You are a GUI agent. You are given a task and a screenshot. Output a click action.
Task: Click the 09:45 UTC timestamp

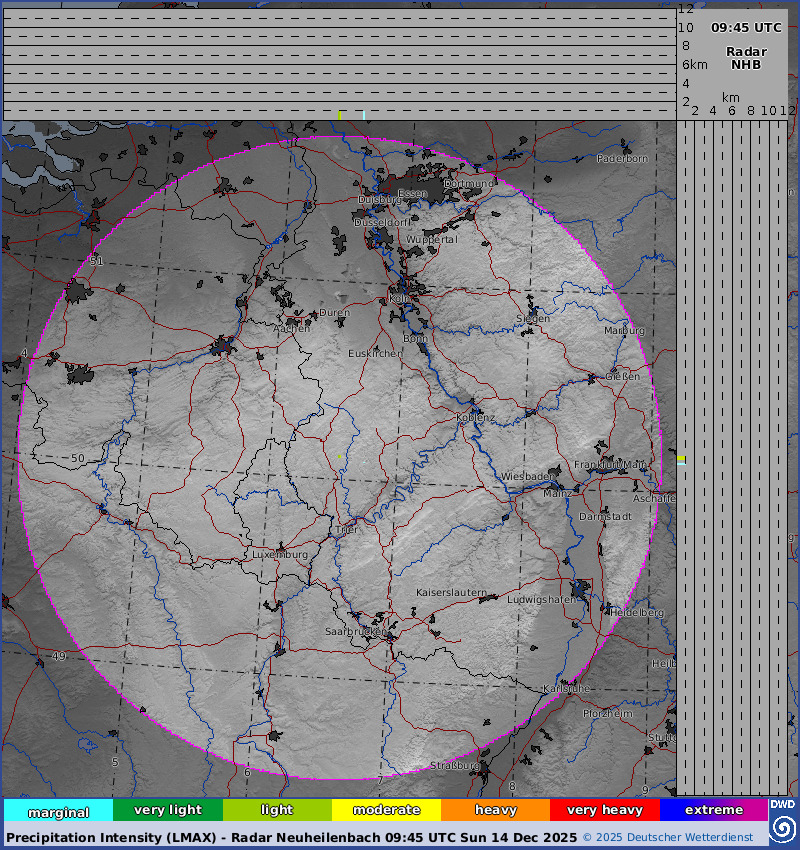click(746, 28)
